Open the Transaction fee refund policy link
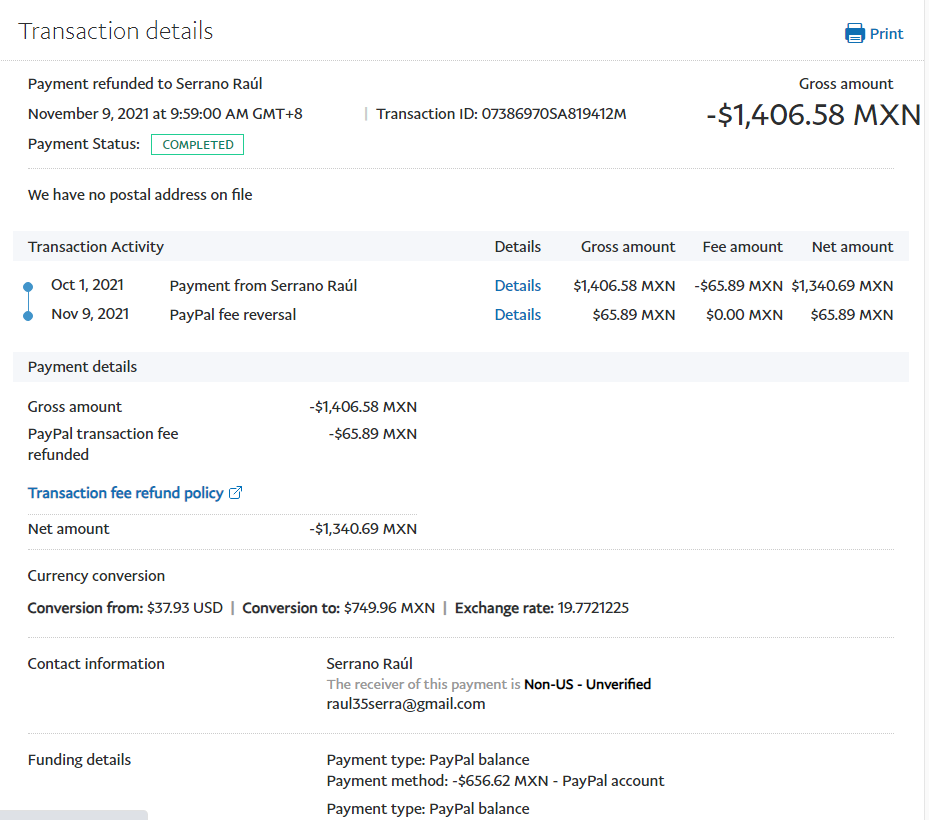This screenshot has width=929, height=820. pyautogui.click(x=126, y=493)
